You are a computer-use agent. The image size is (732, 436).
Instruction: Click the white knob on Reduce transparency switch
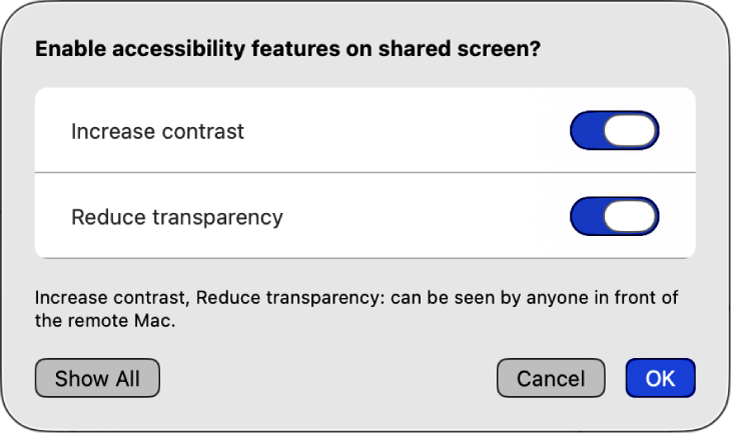point(631,216)
